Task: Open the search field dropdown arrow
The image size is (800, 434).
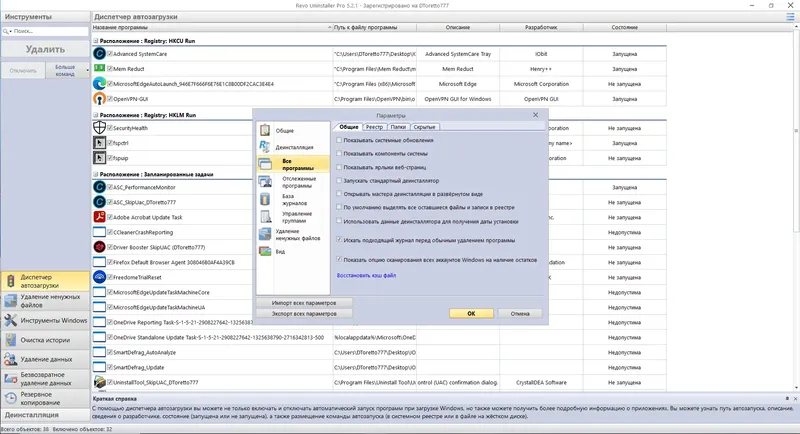Action: click(10, 32)
